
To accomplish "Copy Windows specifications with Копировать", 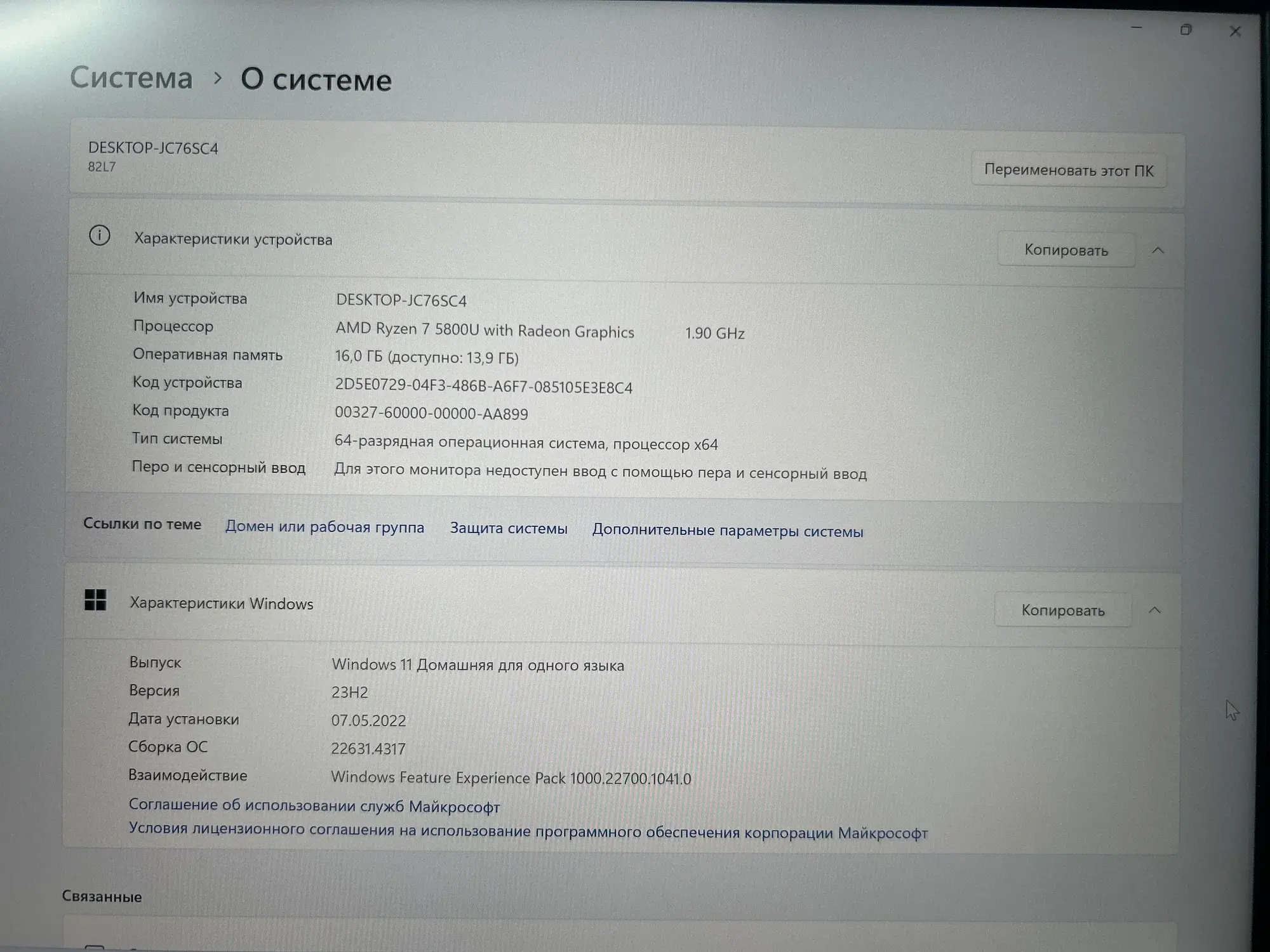I will point(1063,611).
